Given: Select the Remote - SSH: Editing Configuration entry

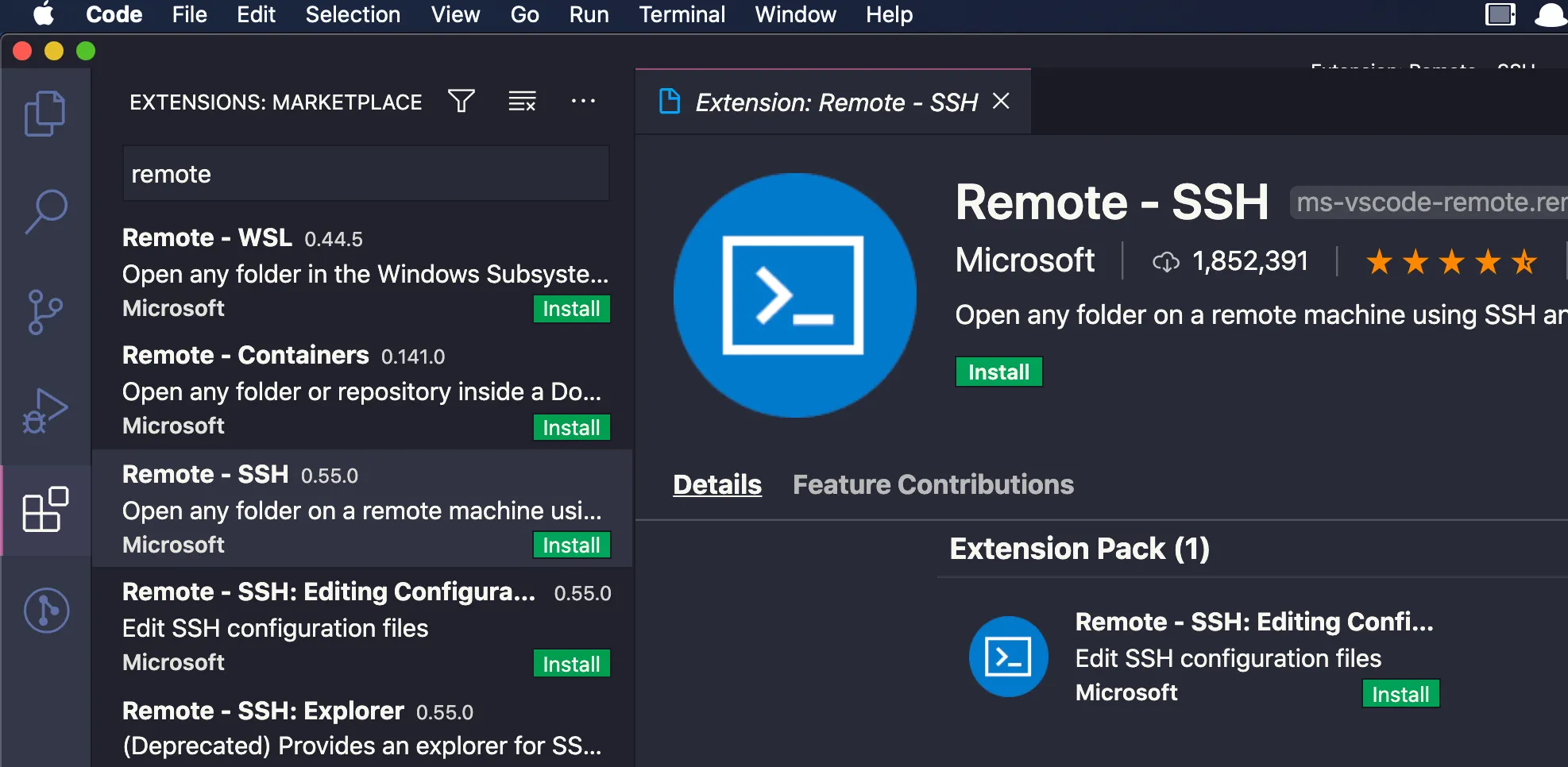Looking at the screenshot, I should pyautogui.click(x=363, y=626).
